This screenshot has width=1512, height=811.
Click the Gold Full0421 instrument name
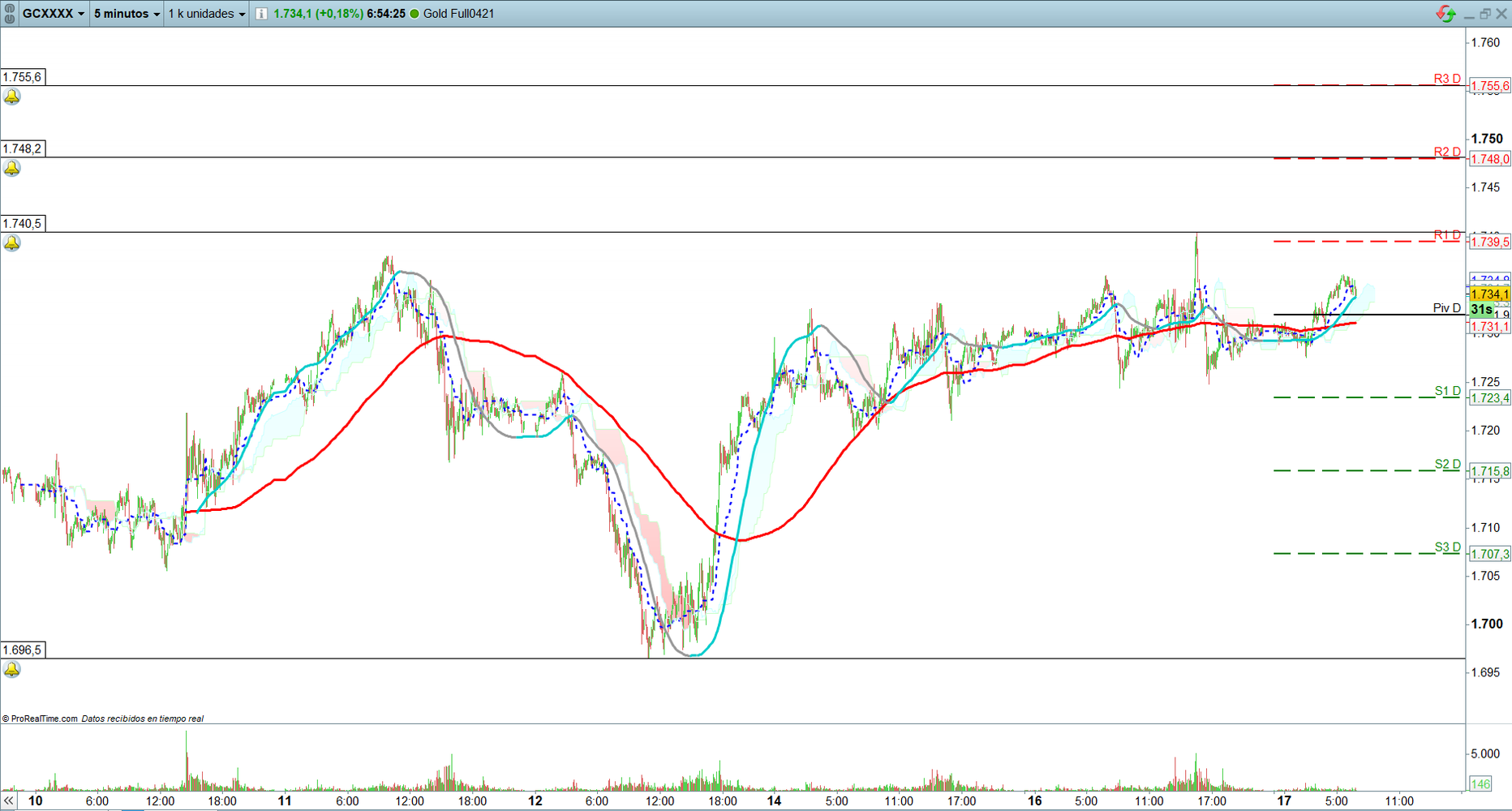coord(458,14)
